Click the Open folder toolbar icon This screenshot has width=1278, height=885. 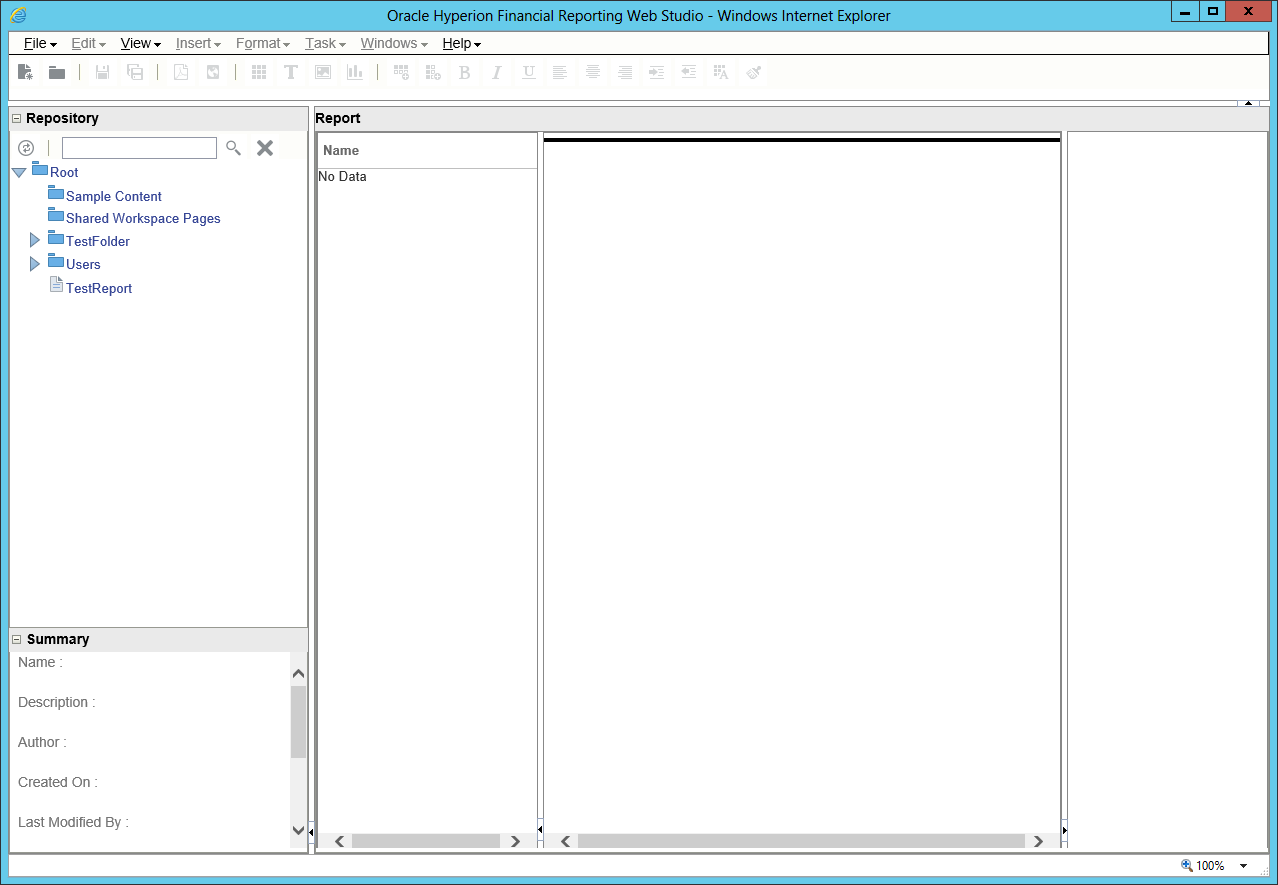pos(57,72)
